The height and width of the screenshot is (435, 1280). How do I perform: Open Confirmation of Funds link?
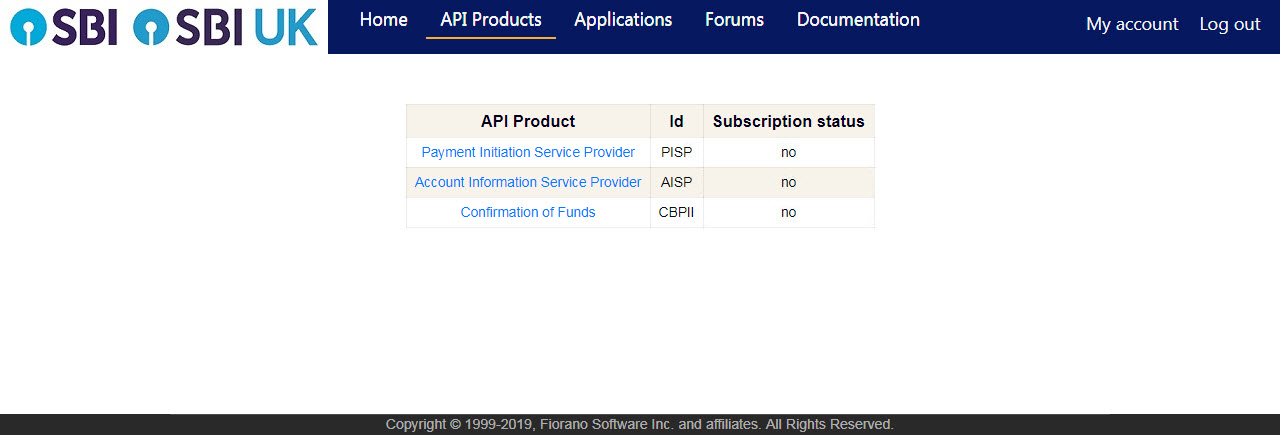528,212
